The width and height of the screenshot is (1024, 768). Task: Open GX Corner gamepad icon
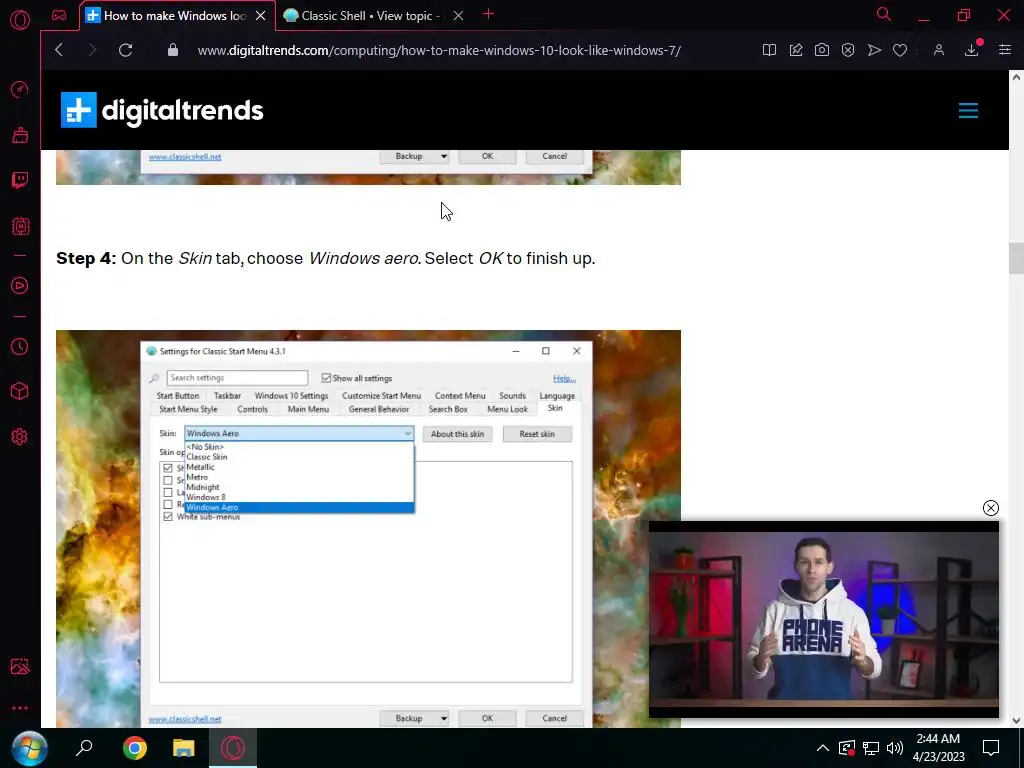click(59, 15)
